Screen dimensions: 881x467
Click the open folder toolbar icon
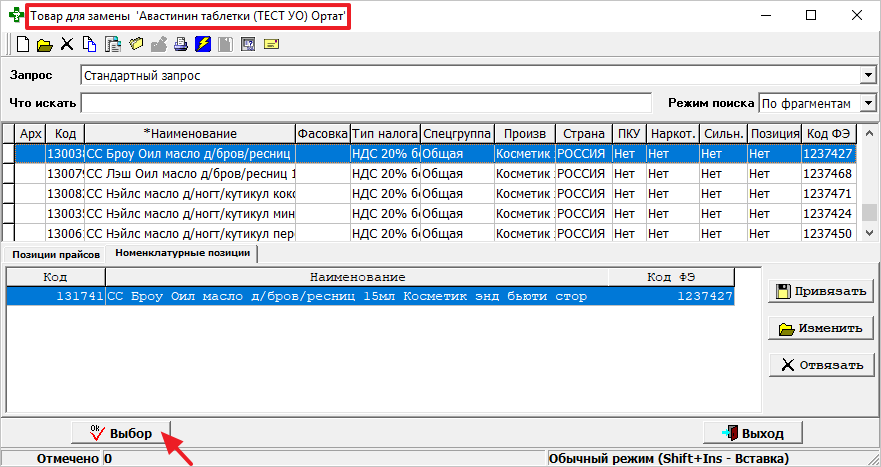pyautogui.click(x=44, y=44)
